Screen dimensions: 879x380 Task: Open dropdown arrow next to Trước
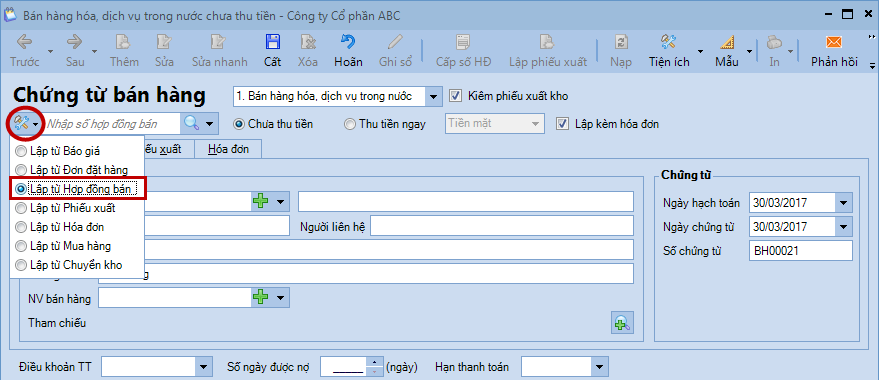(50, 52)
